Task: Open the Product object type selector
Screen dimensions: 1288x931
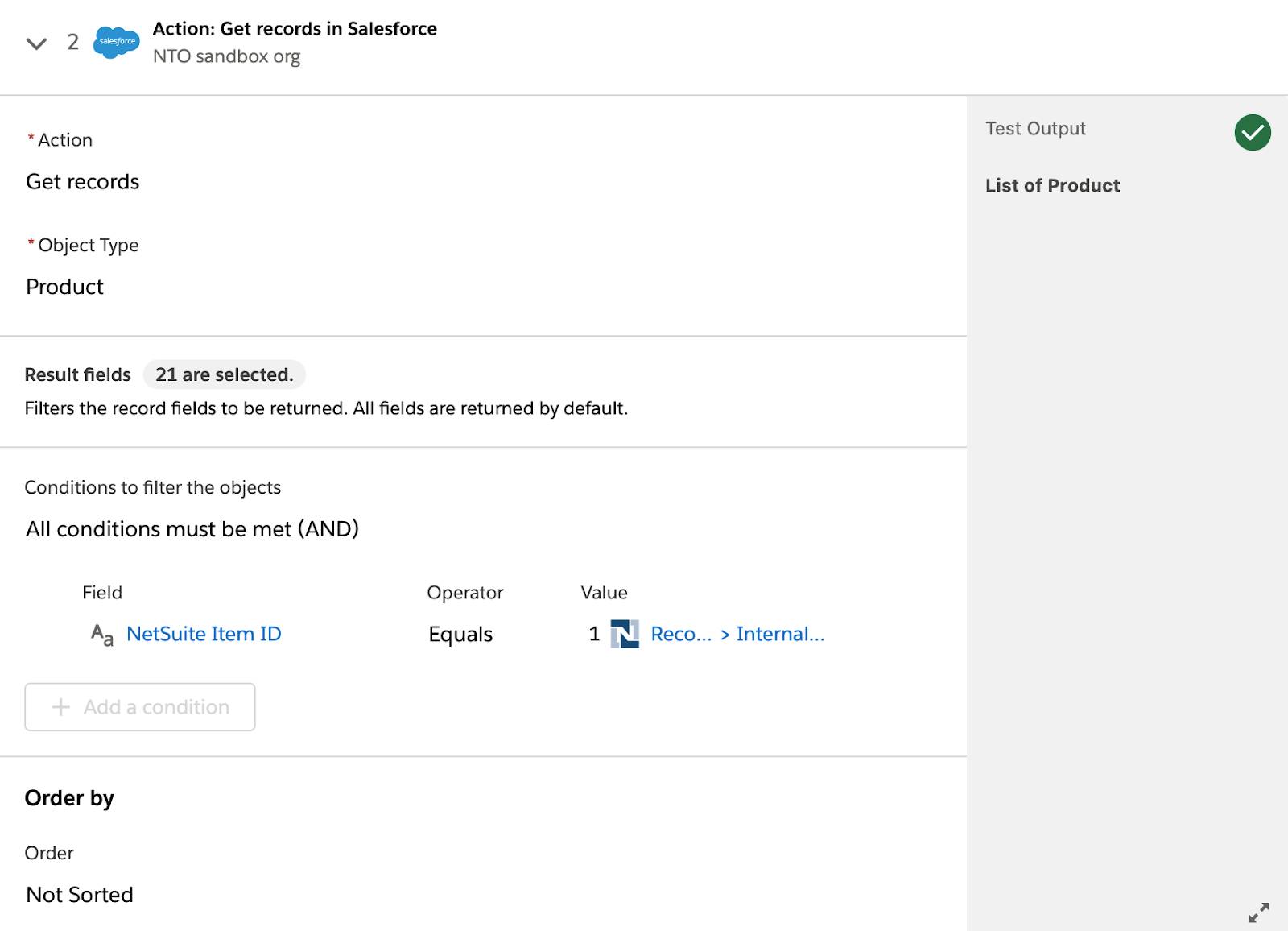Action: pyautogui.click(x=65, y=287)
